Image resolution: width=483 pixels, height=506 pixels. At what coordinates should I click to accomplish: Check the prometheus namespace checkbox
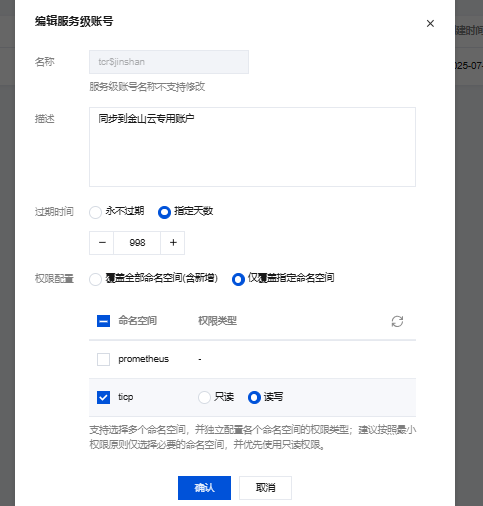pyautogui.click(x=103, y=359)
